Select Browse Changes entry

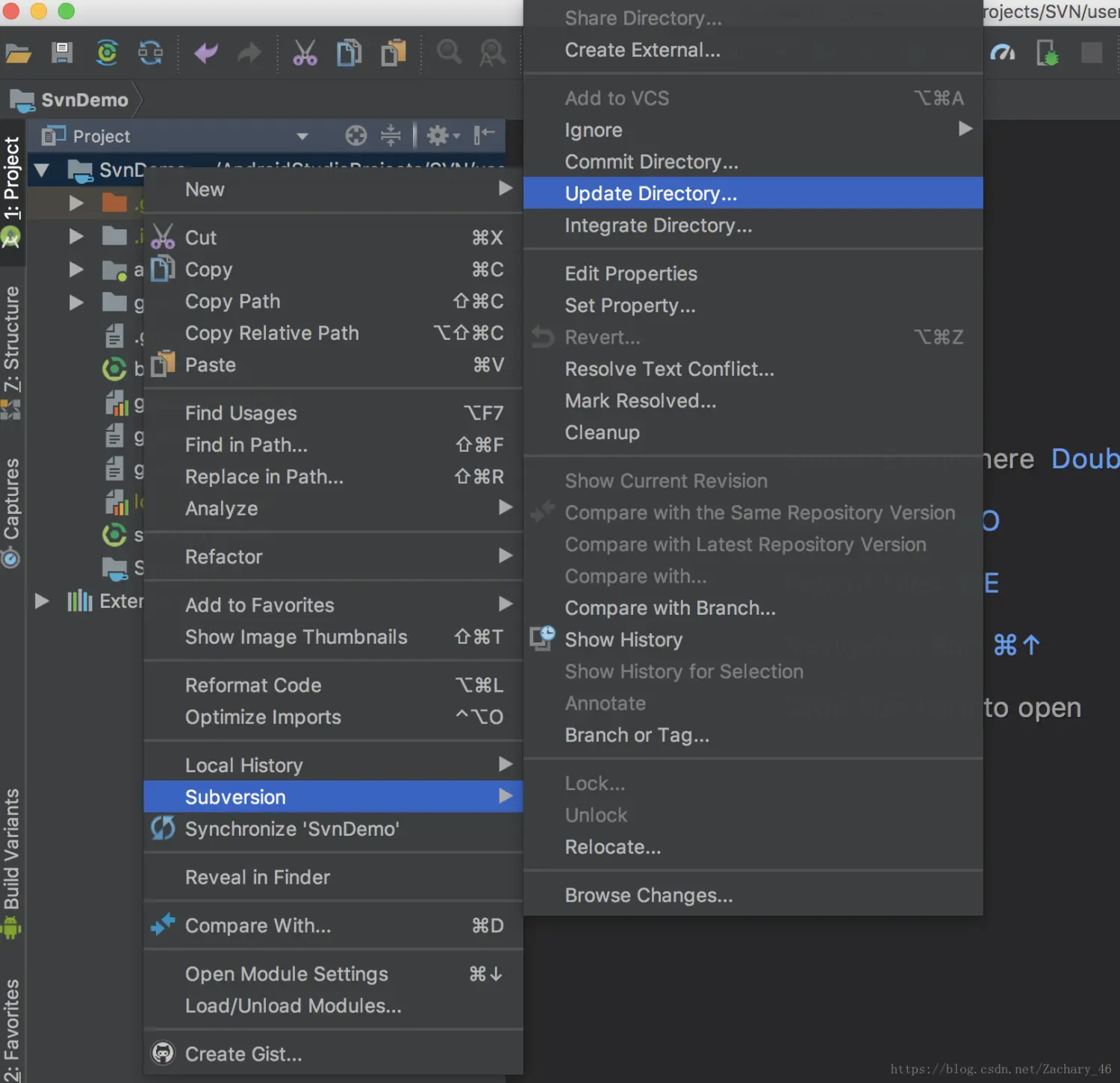click(753, 896)
